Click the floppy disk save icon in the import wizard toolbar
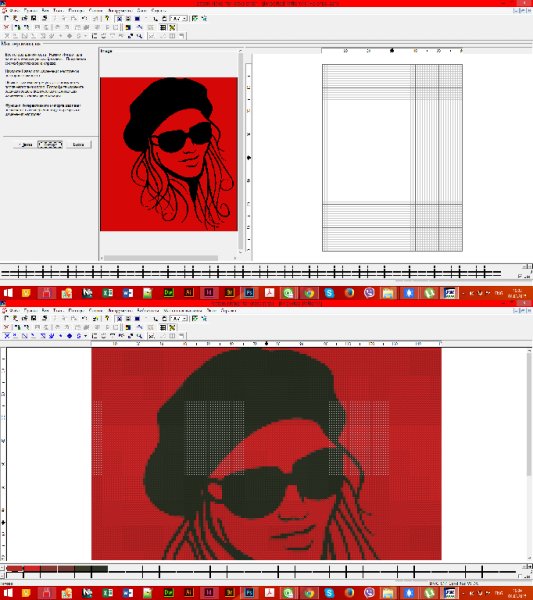 point(33,18)
